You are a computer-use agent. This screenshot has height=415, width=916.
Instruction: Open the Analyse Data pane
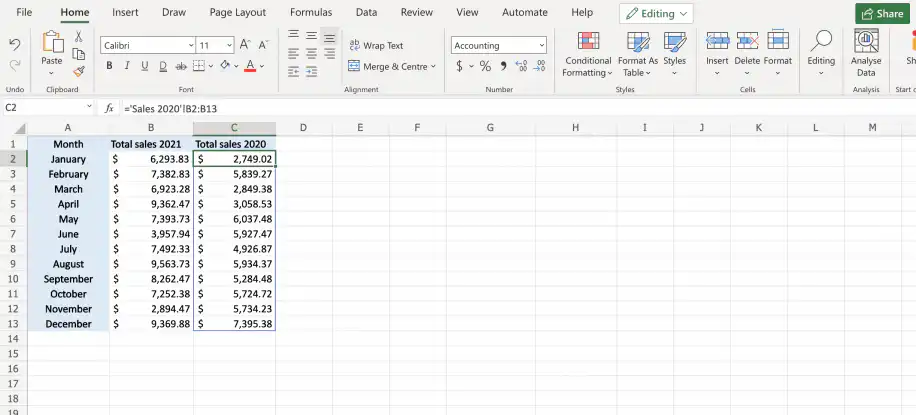coord(866,53)
